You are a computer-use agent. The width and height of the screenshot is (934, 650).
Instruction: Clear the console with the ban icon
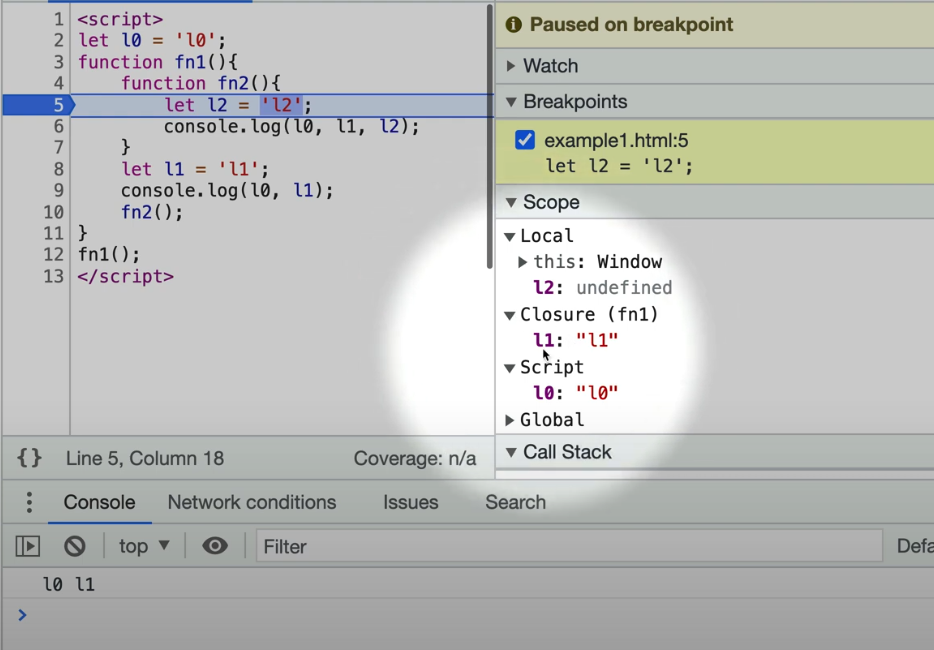[74, 546]
